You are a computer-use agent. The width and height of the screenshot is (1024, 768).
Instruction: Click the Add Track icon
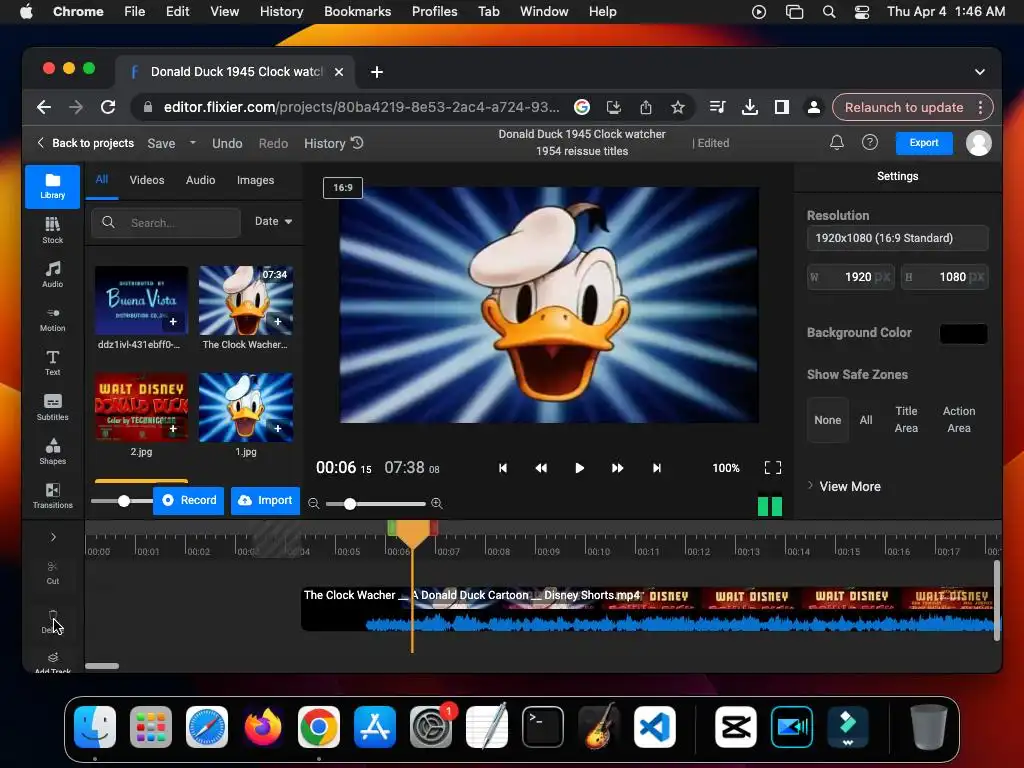coord(52,662)
